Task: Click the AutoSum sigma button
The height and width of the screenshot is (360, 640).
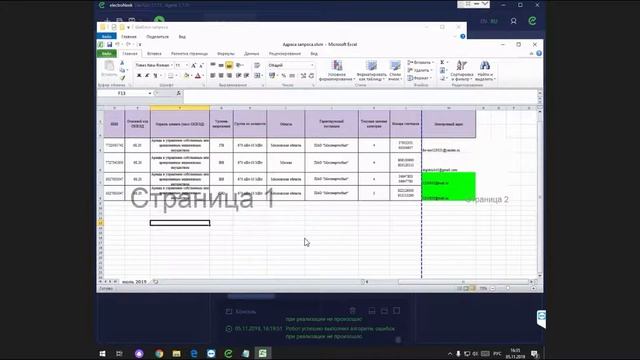Action: (442, 62)
